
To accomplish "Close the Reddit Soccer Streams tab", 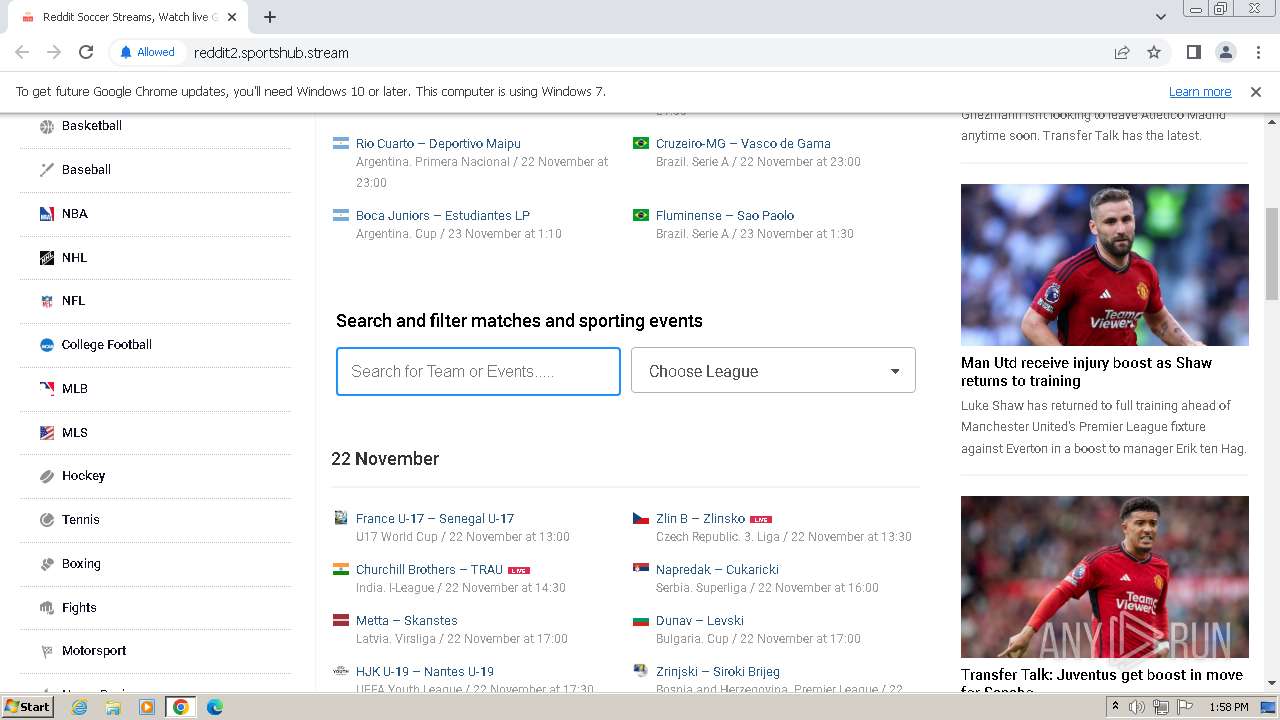I will click(x=231, y=17).
